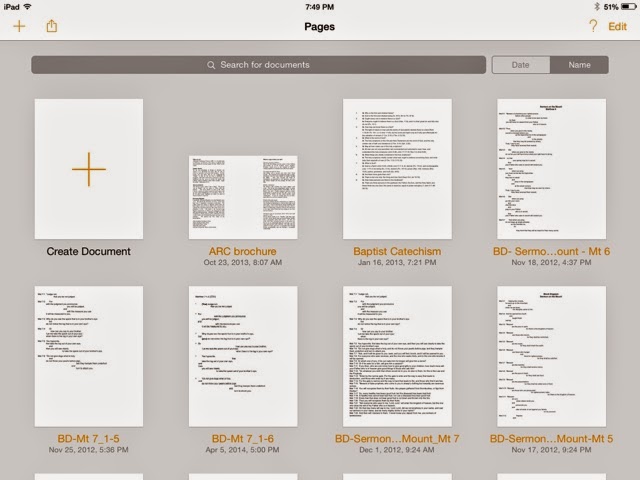The width and height of the screenshot is (640, 480).
Task: Click the date Nov 25, 2012, 5:36 PM
Action: pos(89,450)
